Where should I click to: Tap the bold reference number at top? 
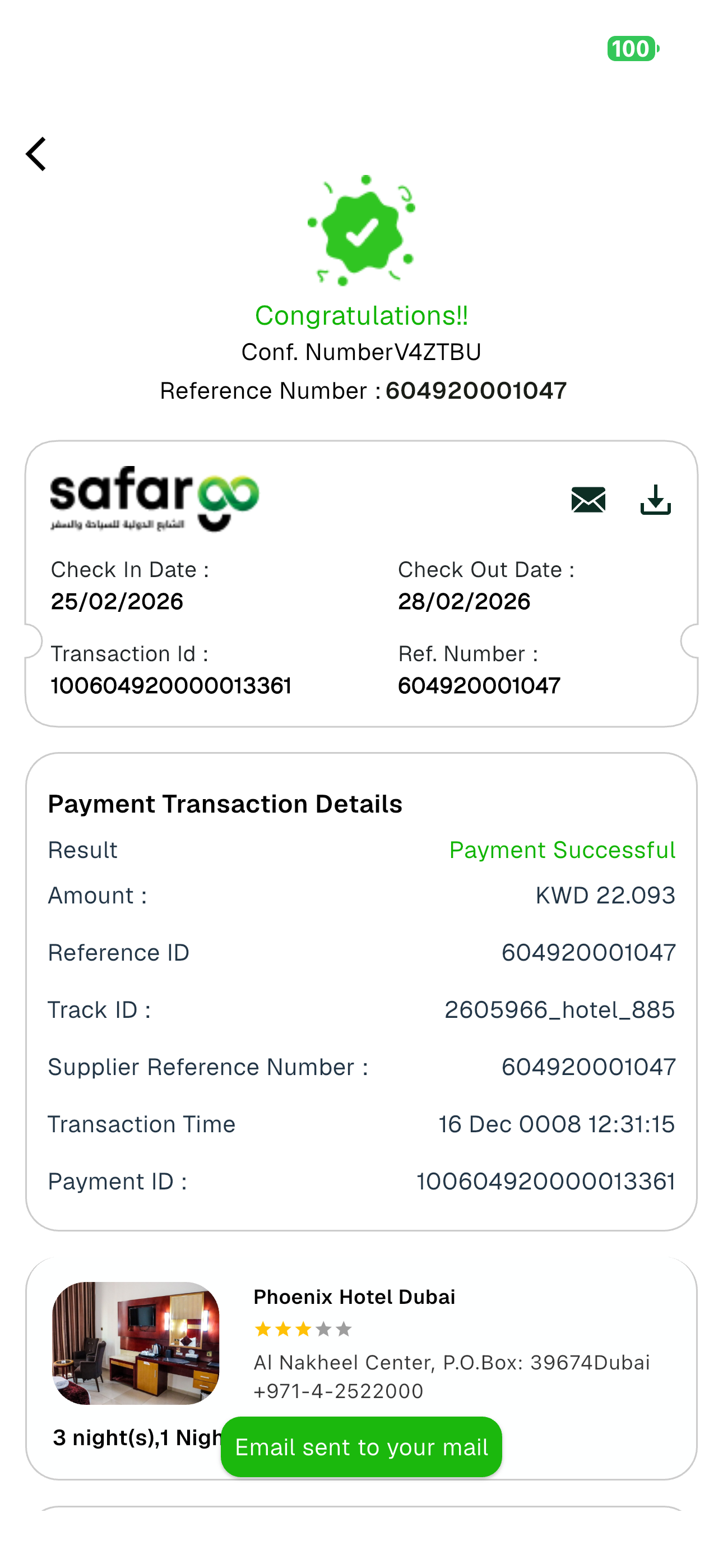pos(476,391)
